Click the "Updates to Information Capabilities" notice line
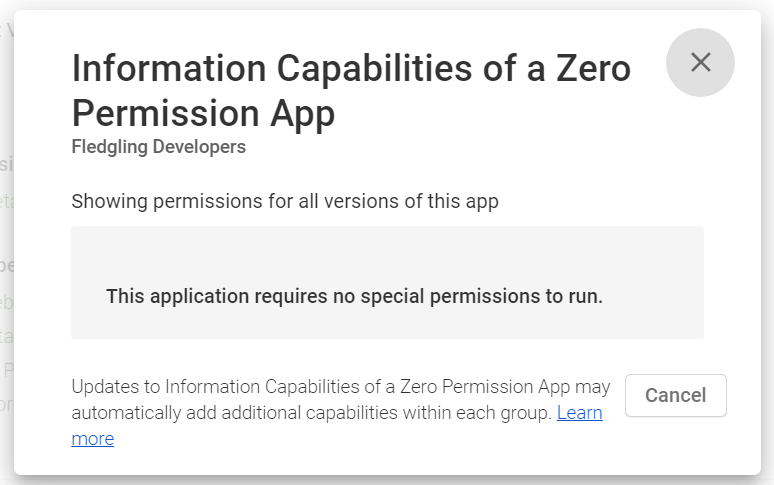 (x=340, y=387)
